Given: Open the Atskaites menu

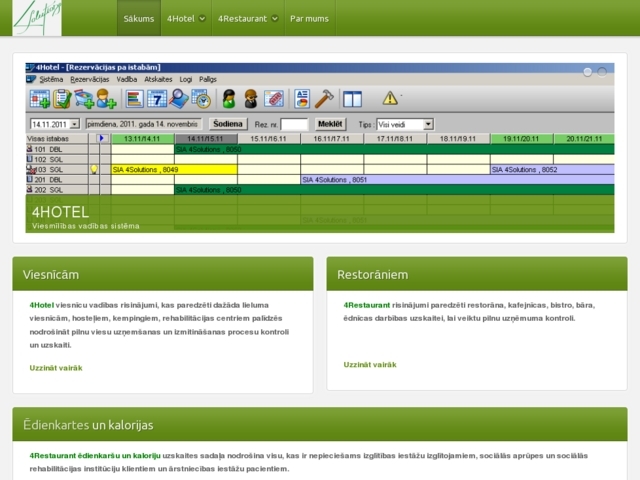Looking at the screenshot, I should [158, 79].
